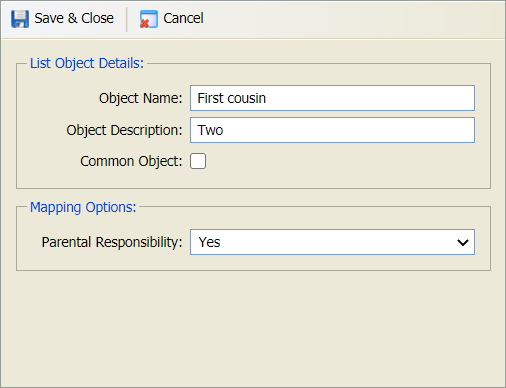
Task: Click the empty area below Mapping Options
Action: coord(253,328)
